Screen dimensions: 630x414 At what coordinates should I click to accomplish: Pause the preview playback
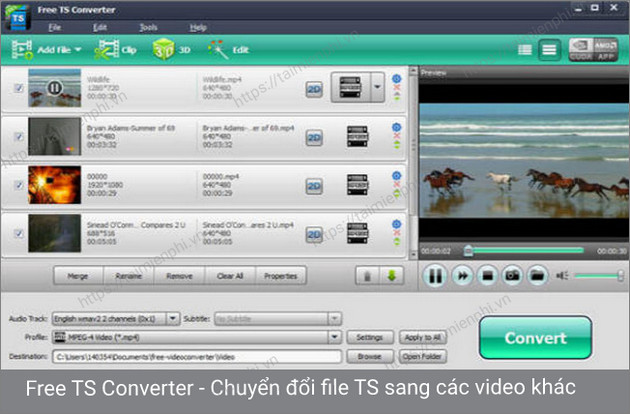coord(435,276)
